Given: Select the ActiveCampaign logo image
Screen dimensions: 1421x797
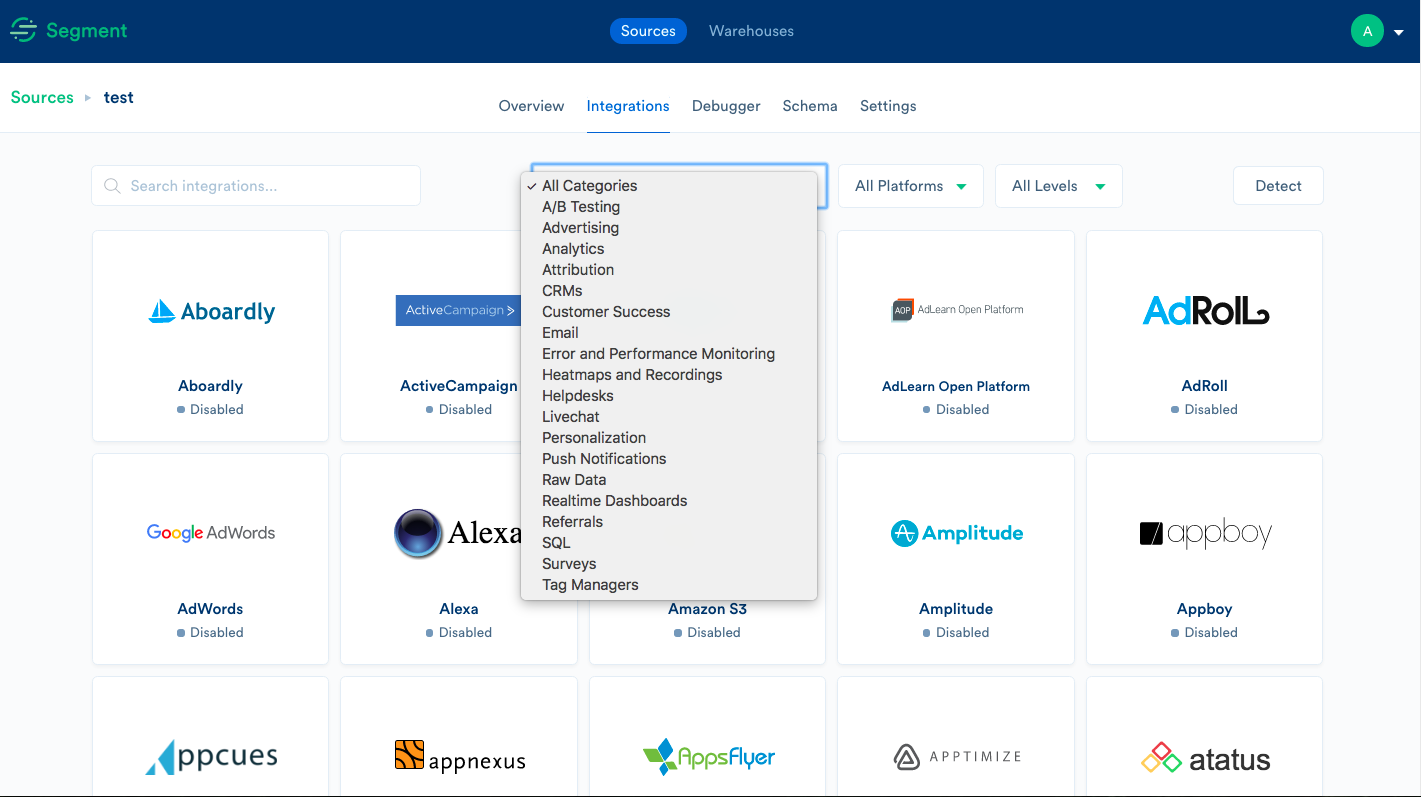Looking at the screenshot, I should pos(458,310).
